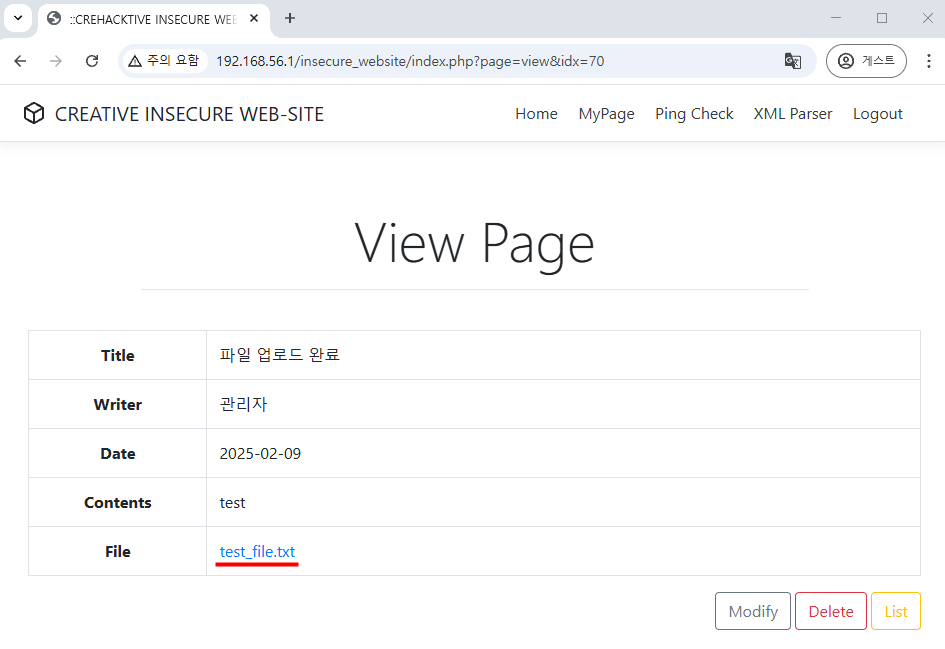Open MyPage in navigation

tap(606, 114)
